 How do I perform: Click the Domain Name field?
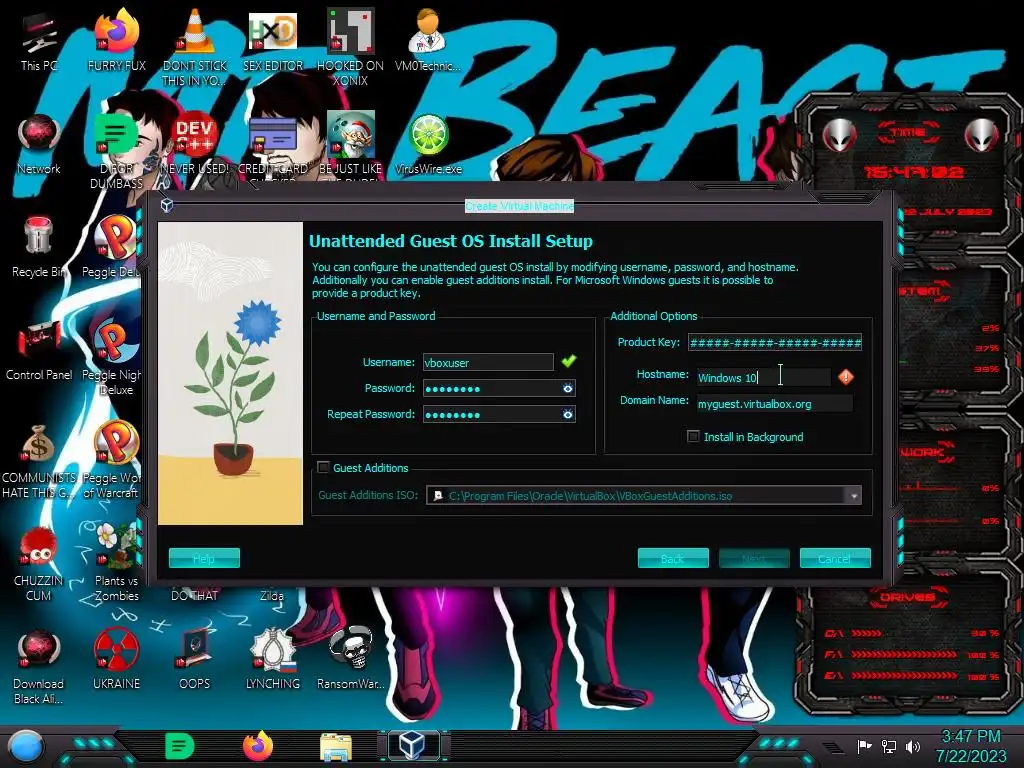775,404
